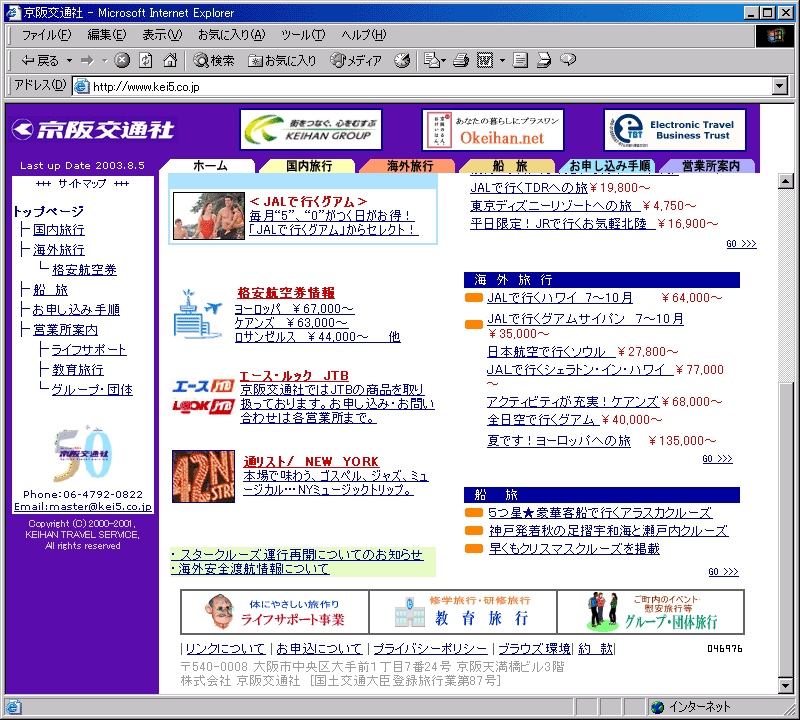This screenshot has height=720, width=800.
Task: Expand the Forward button history dropdown arrow
Action: pos(105,61)
